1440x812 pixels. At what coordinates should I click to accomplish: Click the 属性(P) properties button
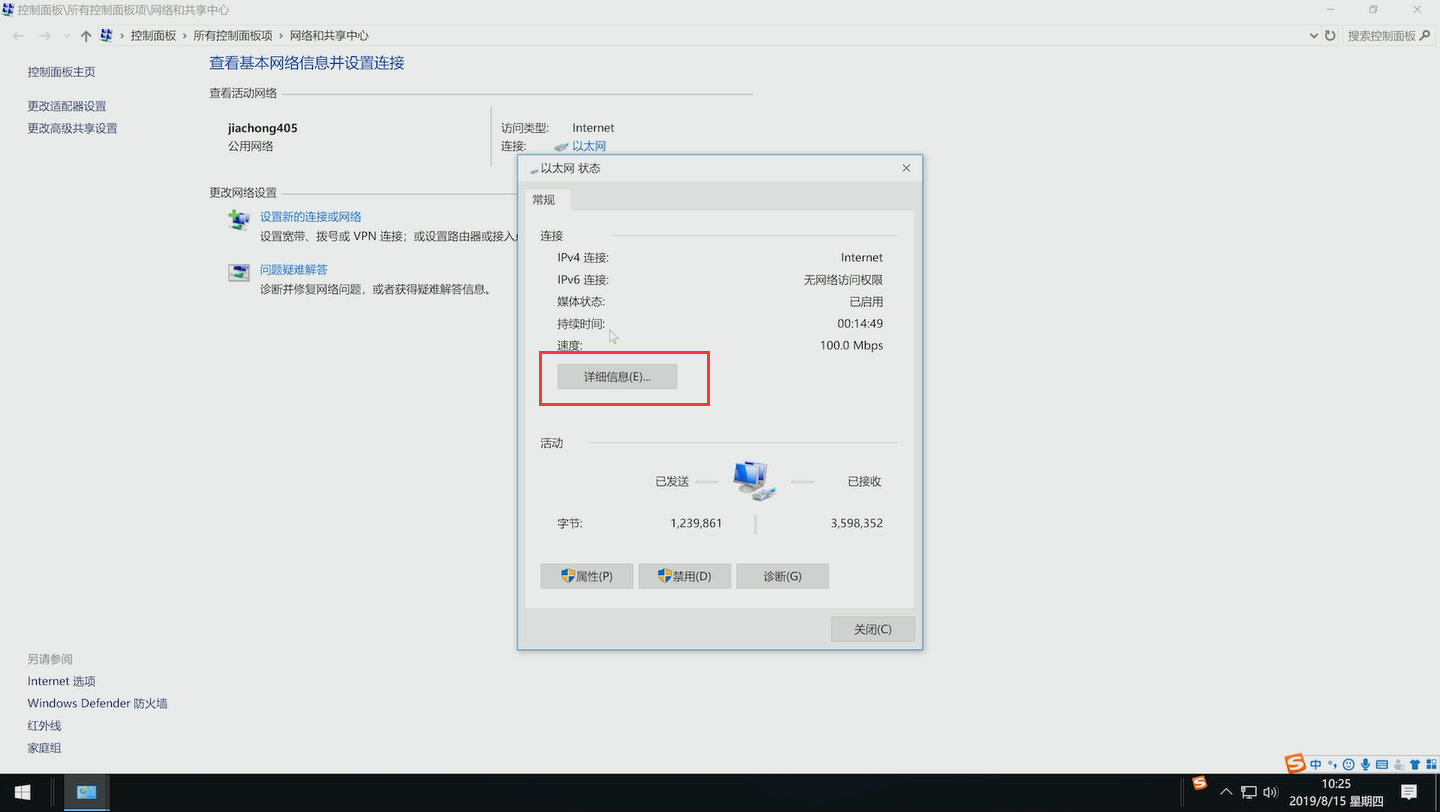[x=587, y=576]
